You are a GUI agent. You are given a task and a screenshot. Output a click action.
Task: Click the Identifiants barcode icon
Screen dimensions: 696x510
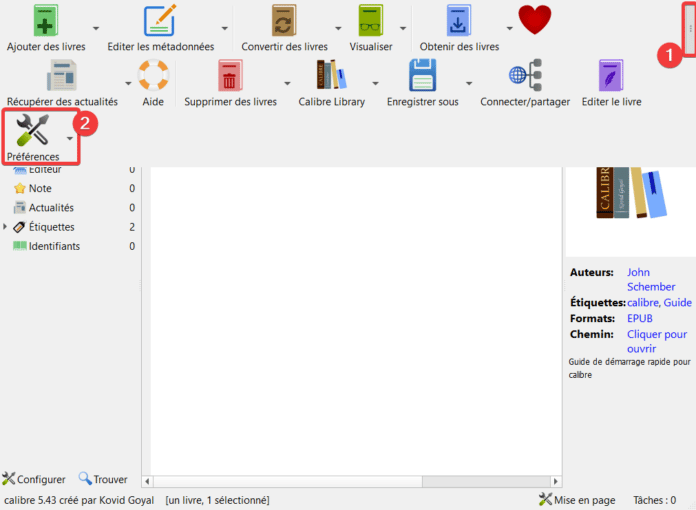pyautogui.click(x=20, y=246)
